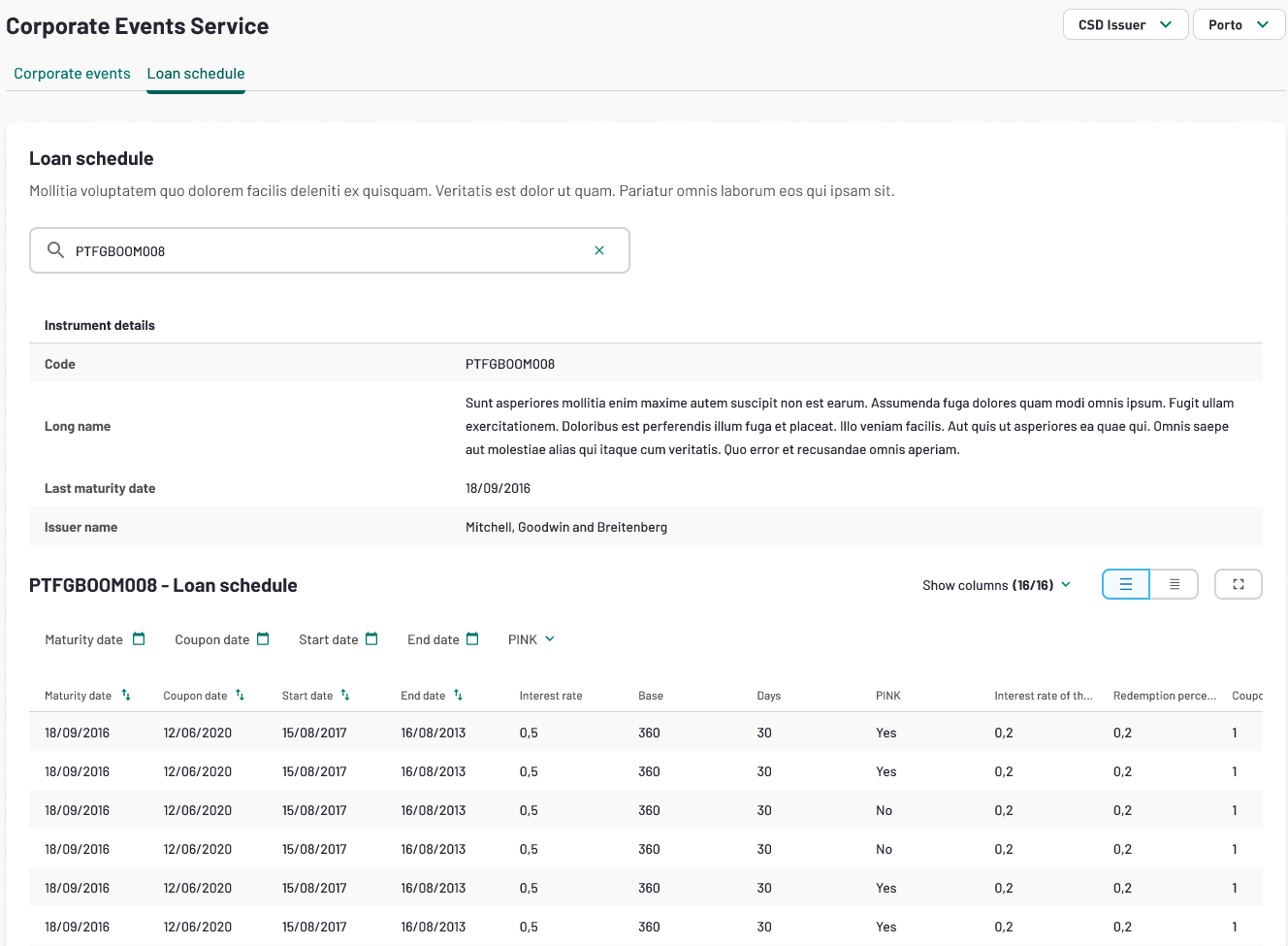Click third row No PINK cell
Viewport: 1288px width, 946px height.
pyautogui.click(x=885, y=810)
